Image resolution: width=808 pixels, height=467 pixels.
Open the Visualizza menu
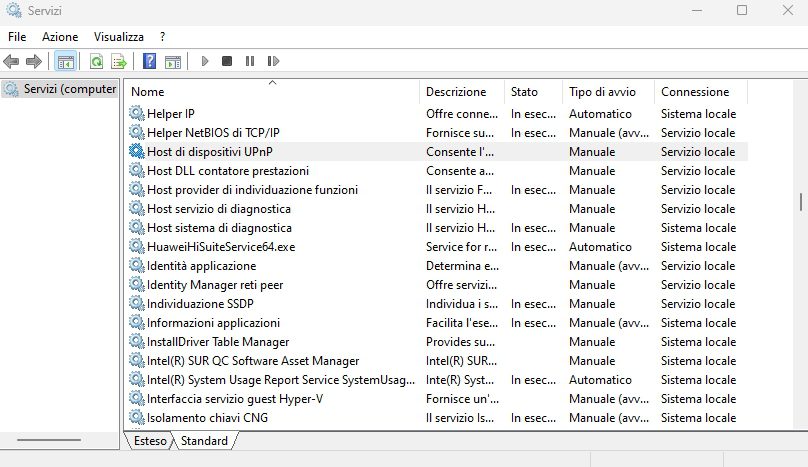(119, 37)
